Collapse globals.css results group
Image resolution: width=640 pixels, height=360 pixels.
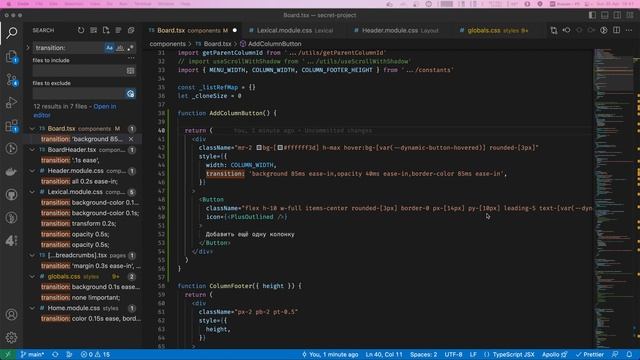pos(32,276)
